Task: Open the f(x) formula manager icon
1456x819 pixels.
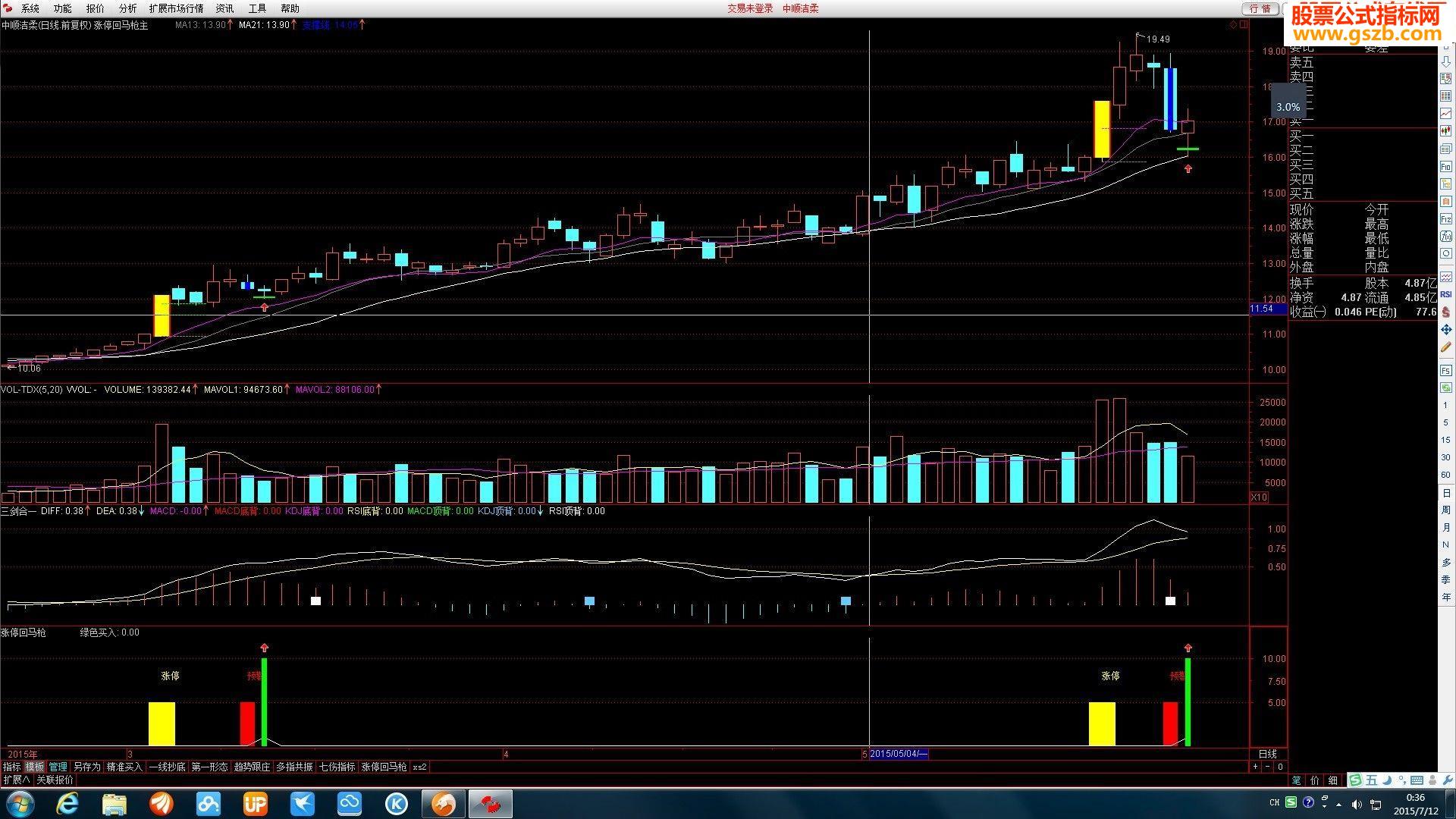Action: (x=1446, y=236)
